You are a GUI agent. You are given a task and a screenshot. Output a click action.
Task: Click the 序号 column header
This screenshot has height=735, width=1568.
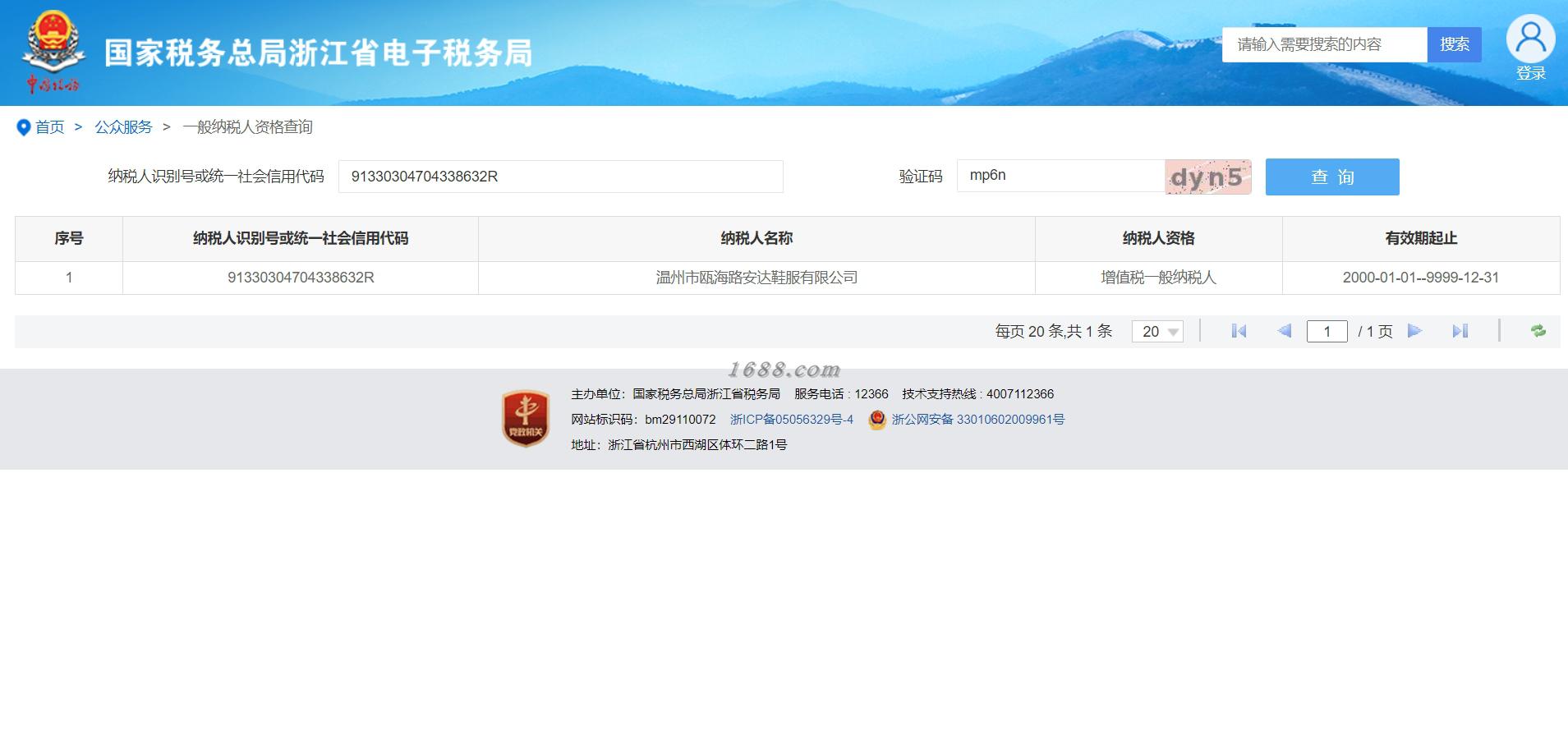(x=69, y=239)
